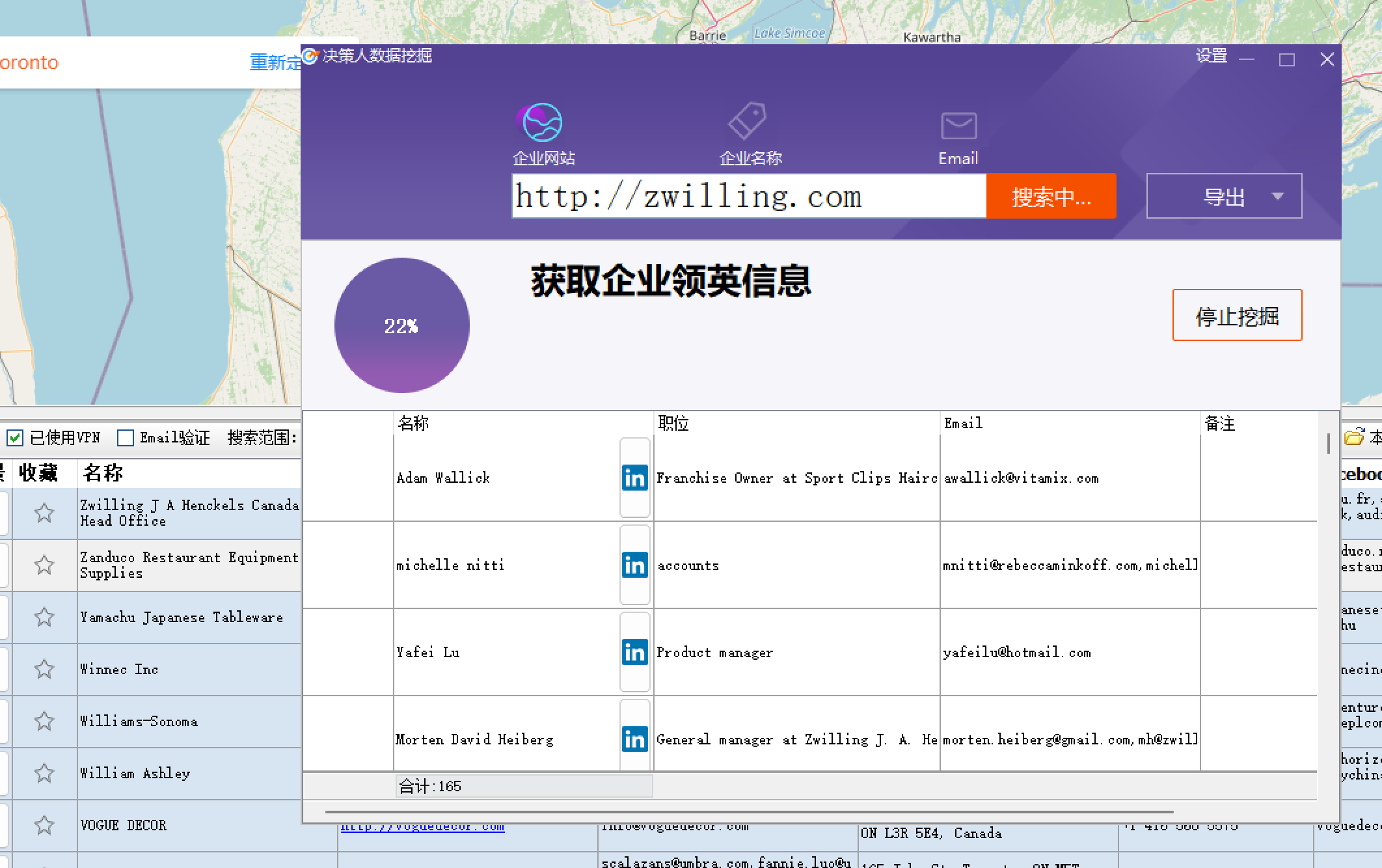This screenshot has width=1382, height=868.
Task: Click the 合计:165 total status field
Action: [524, 786]
